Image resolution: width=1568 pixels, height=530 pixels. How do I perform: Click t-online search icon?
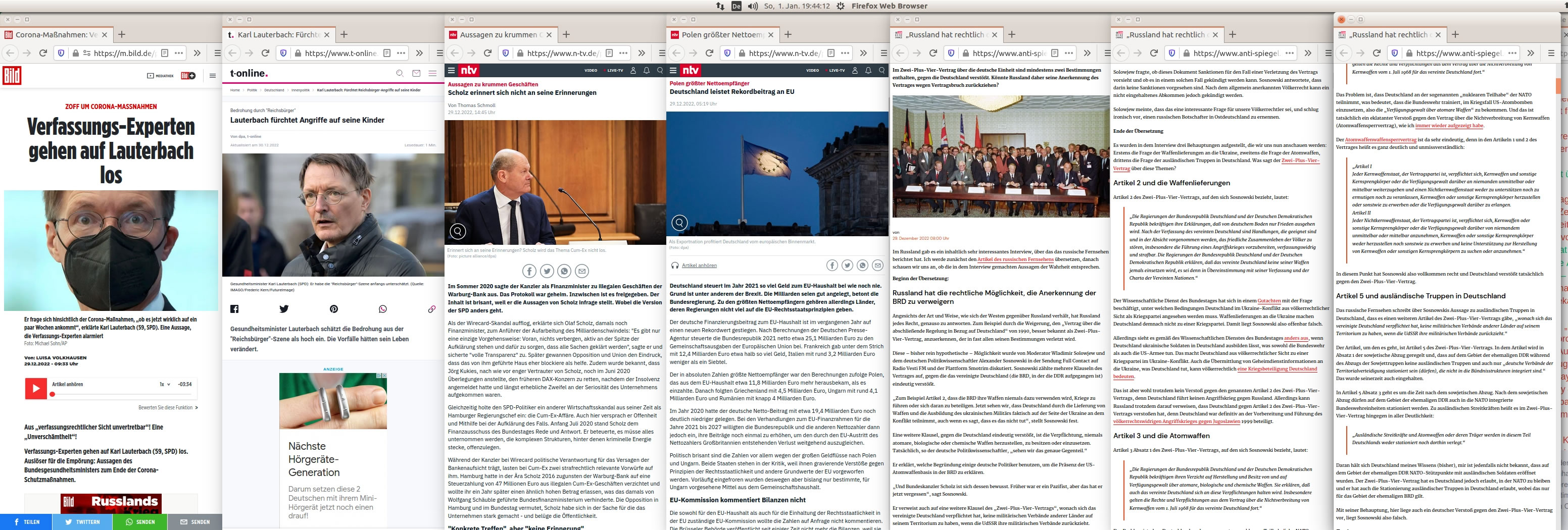coord(400,73)
